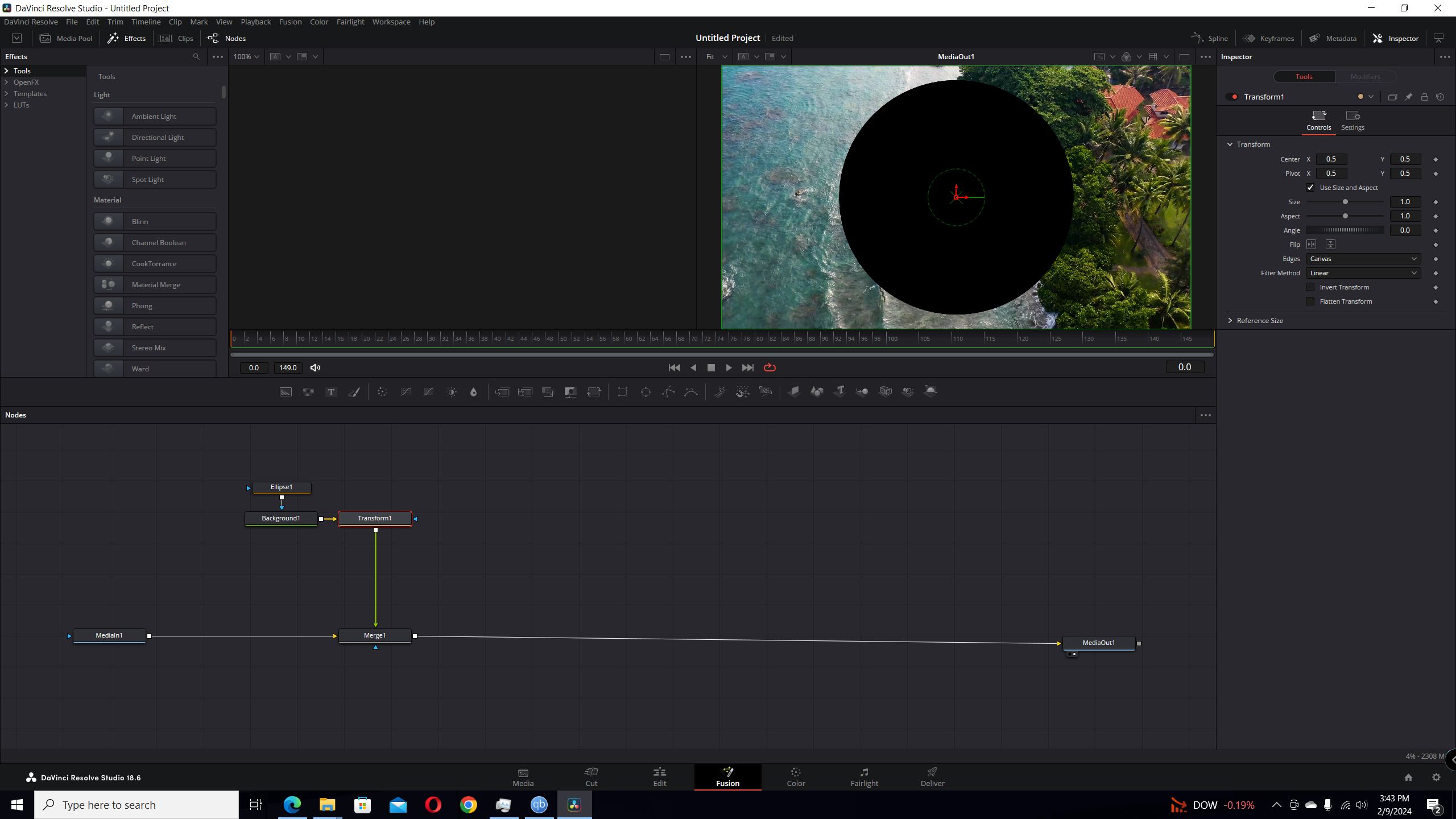Viewport: 1456px width, 819px height.
Task: Add an Ellipse mask from the toolbar
Action: (646, 392)
